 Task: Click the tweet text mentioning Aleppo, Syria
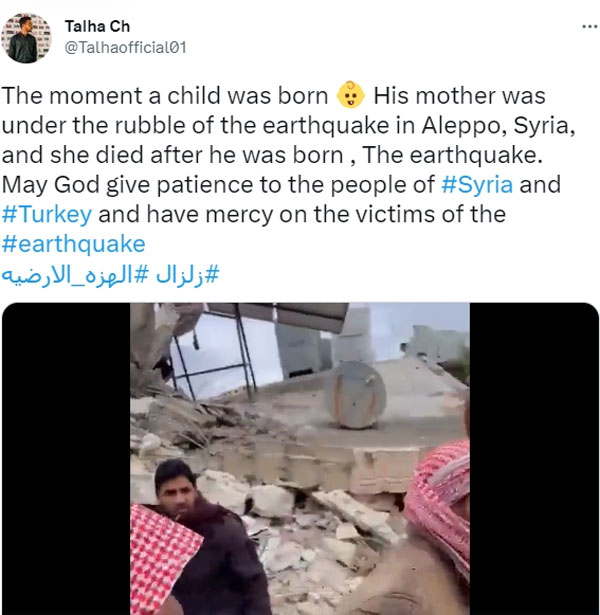289,126
